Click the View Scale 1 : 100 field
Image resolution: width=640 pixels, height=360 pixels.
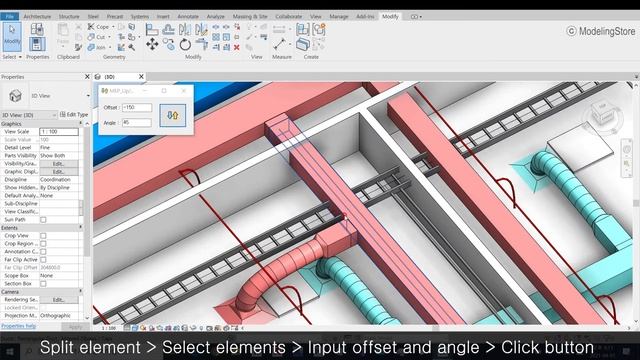59,131
